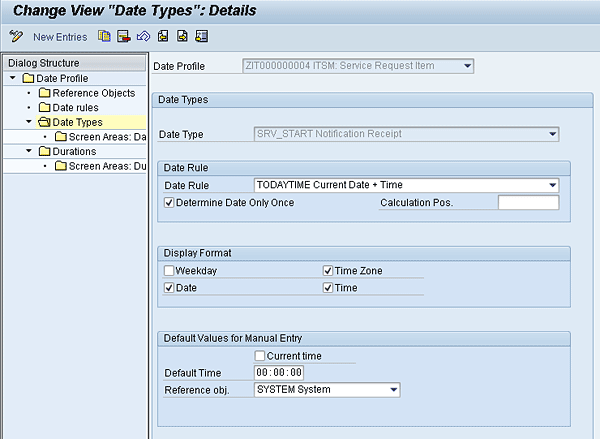Click the Previous Entry toolbar icon

[162, 37]
